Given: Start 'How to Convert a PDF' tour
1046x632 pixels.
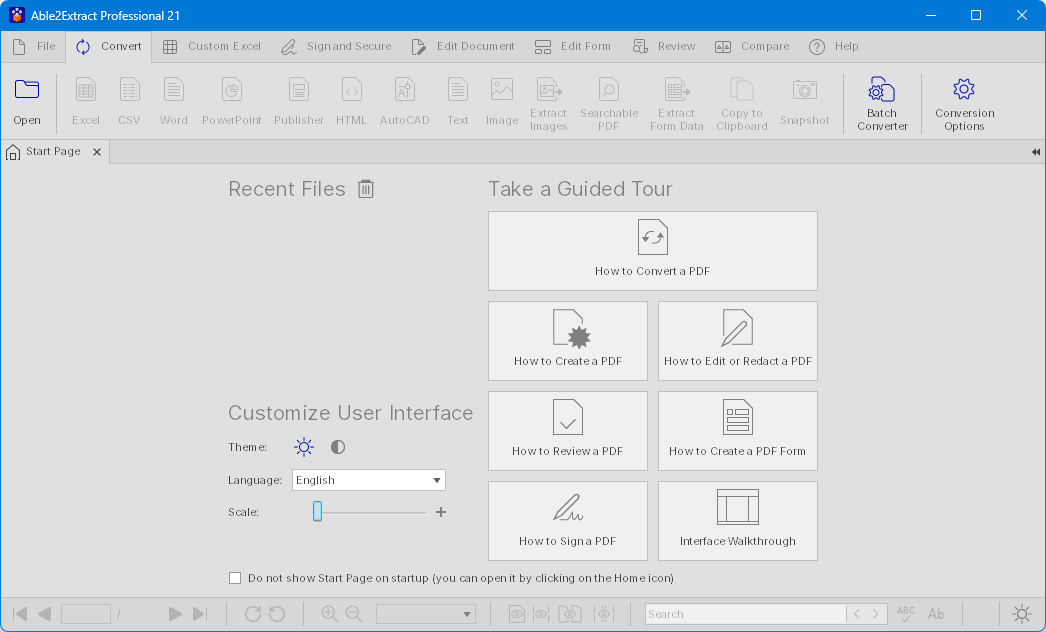Looking at the screenshot, I should (652, 250).
